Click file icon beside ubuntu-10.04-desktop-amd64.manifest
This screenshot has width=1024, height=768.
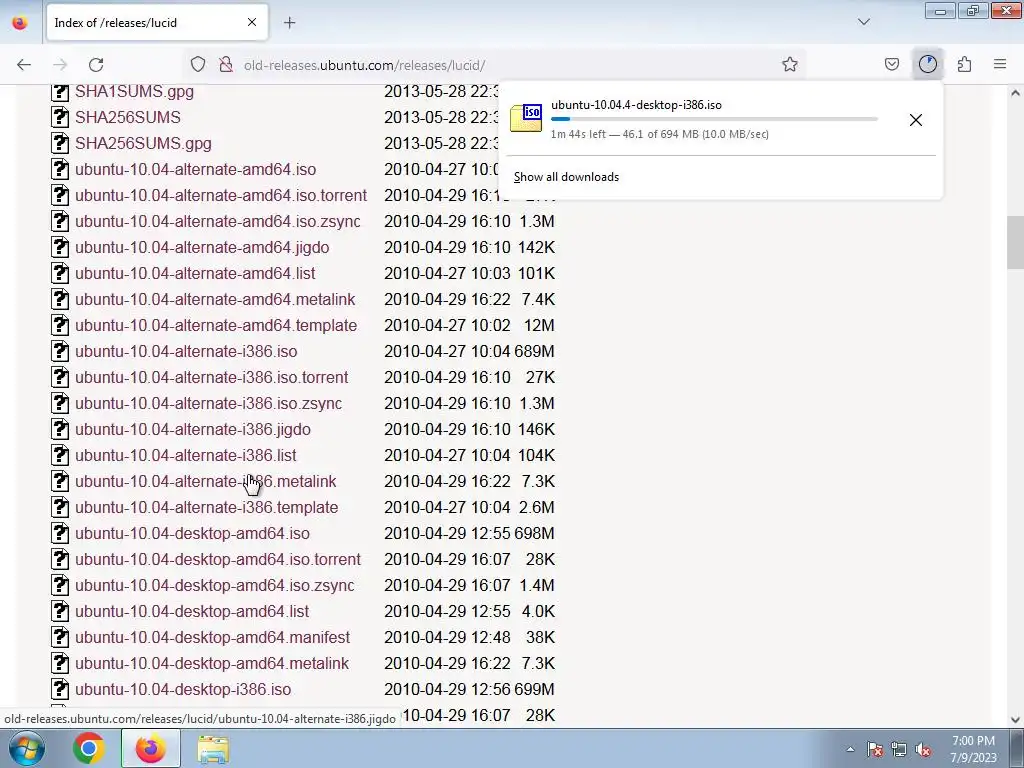tap(60, 637)
